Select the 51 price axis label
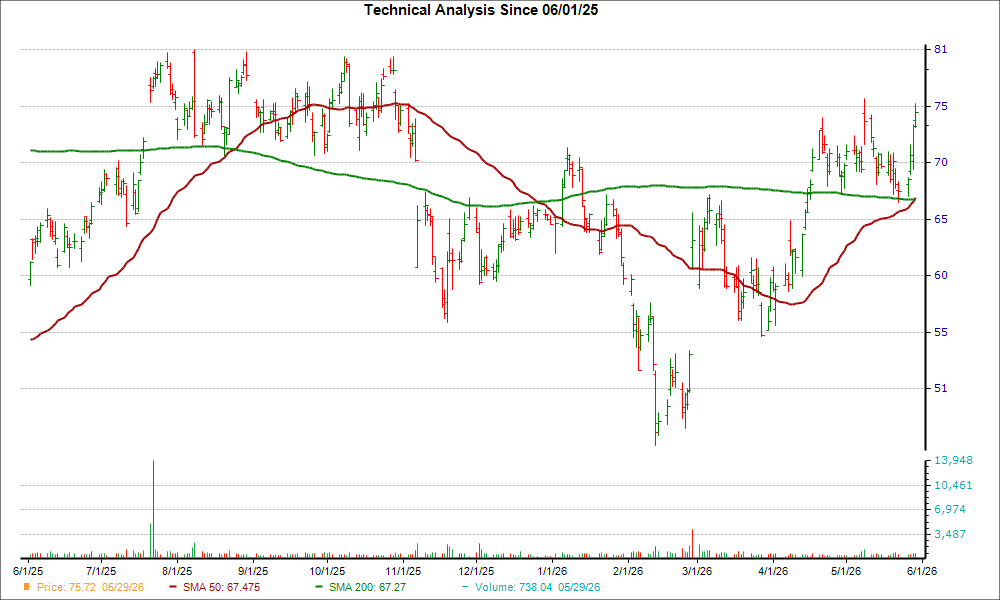This screenshot has width=1000, height=600. (941, 388)
